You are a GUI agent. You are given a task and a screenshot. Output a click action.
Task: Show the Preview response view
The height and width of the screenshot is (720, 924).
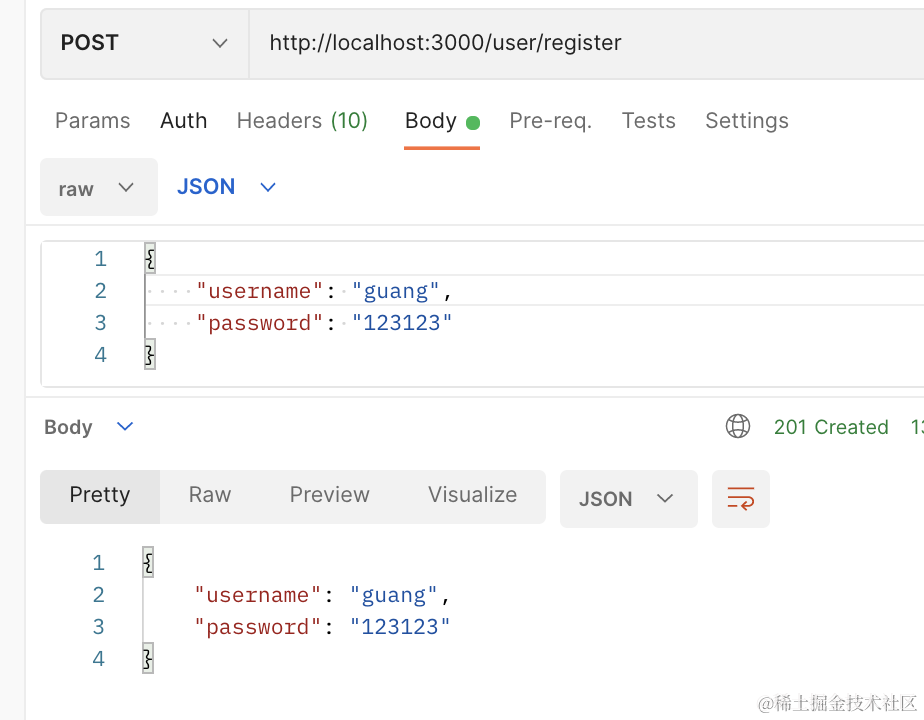(329, 495)
